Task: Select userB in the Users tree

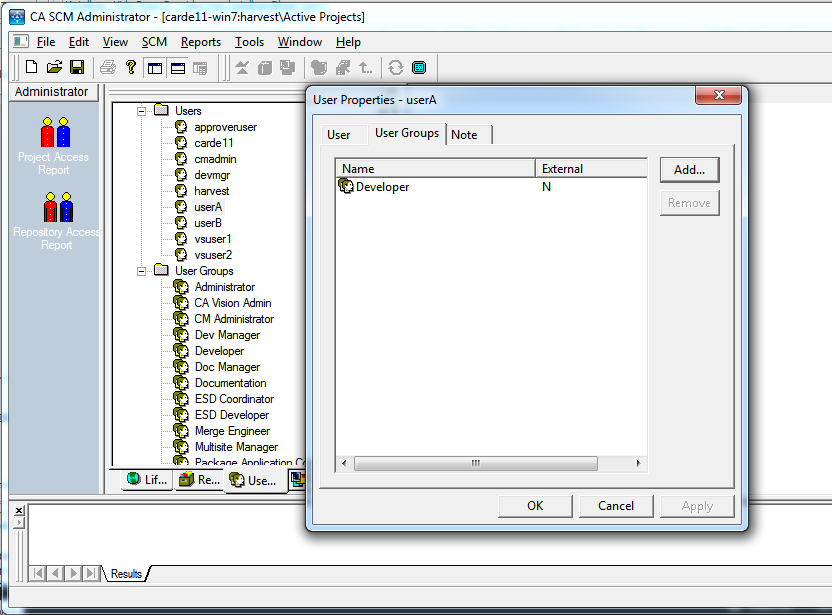Action: tap(207, 223)
